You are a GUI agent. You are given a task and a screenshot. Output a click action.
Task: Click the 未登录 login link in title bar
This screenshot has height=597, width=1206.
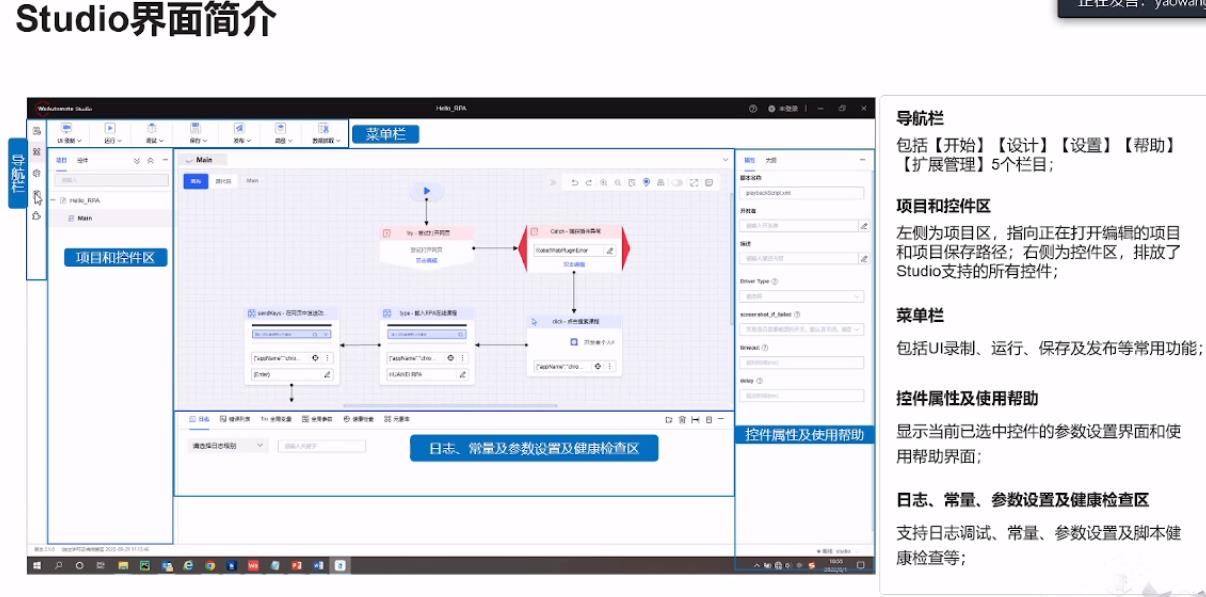[784, 108]
